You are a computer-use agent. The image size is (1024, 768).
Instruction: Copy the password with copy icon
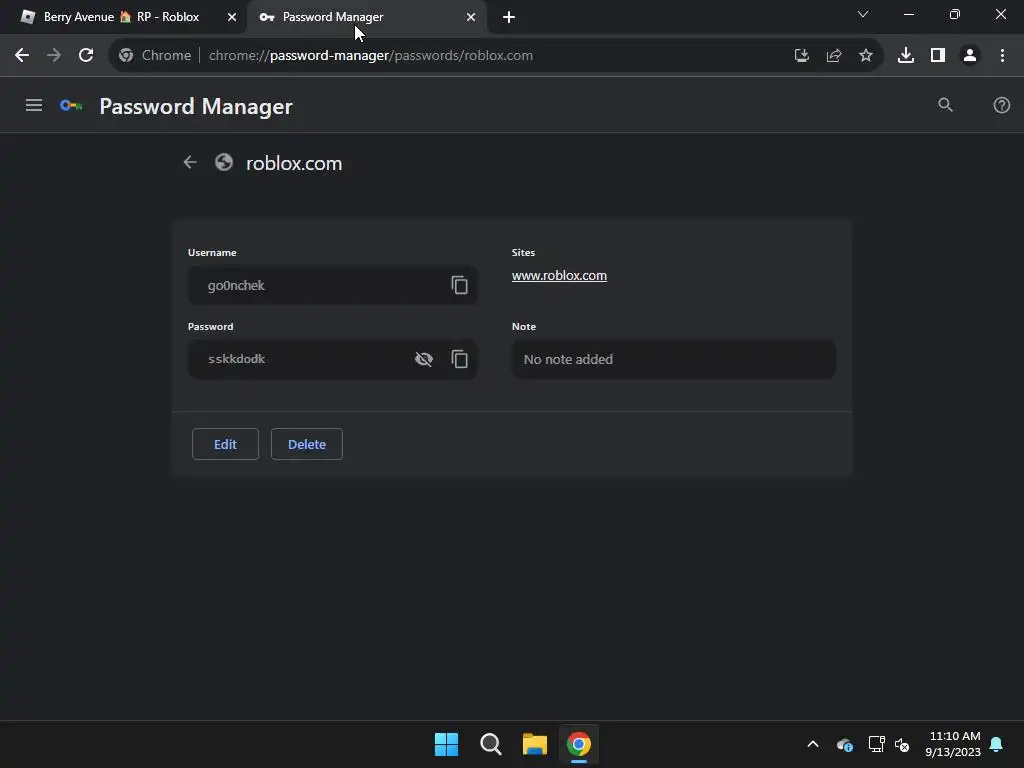pos(459,359)
